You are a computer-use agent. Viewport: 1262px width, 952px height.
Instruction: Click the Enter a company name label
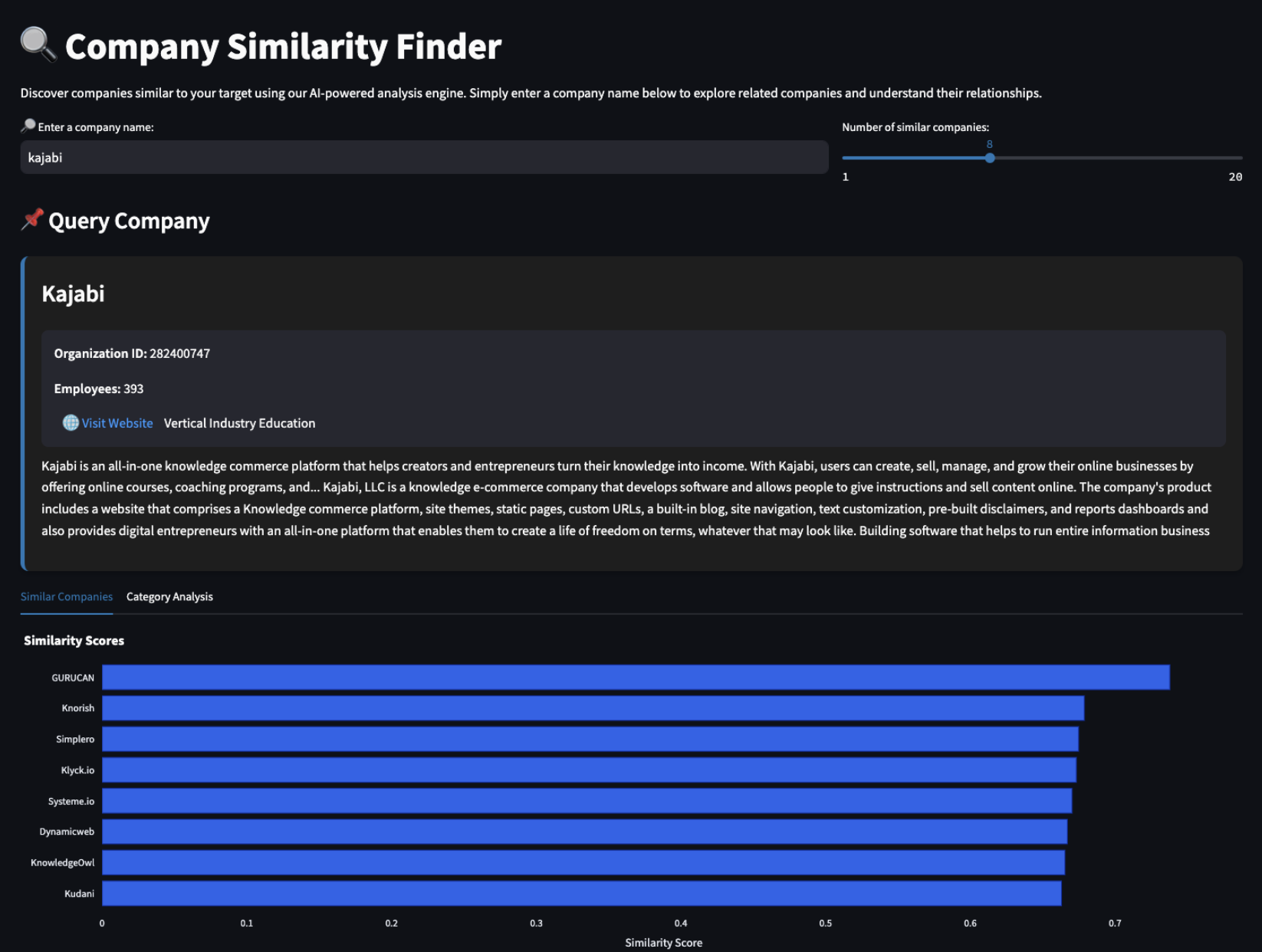(96, 127)
